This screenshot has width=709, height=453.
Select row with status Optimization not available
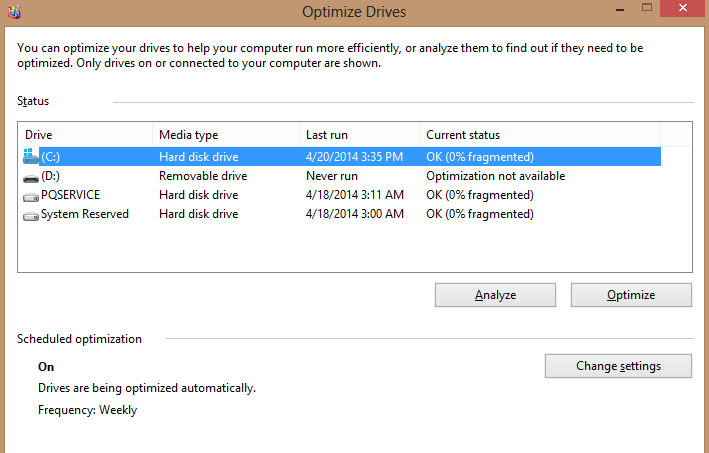click(x=341, y=176)
